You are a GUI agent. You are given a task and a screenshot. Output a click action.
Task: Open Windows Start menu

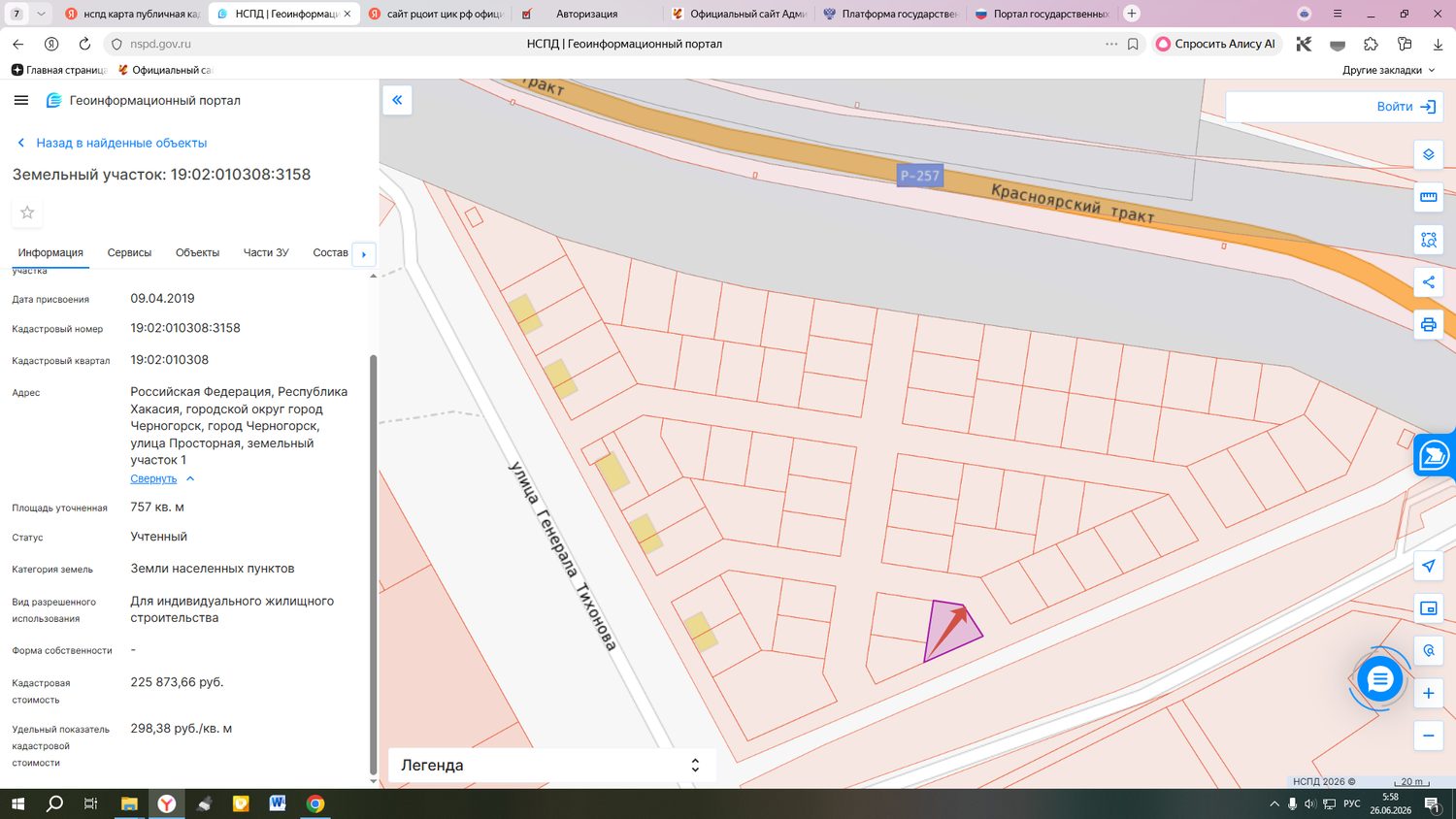coord(17,803)
